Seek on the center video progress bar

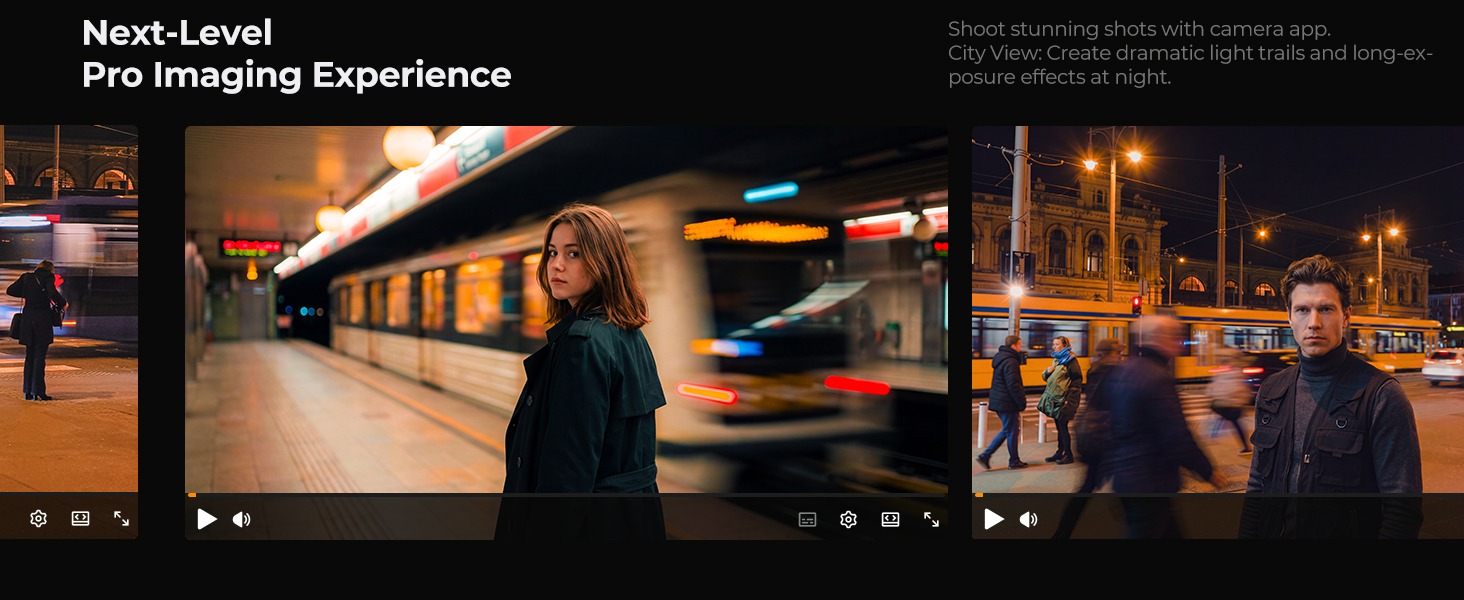(567, 495)
